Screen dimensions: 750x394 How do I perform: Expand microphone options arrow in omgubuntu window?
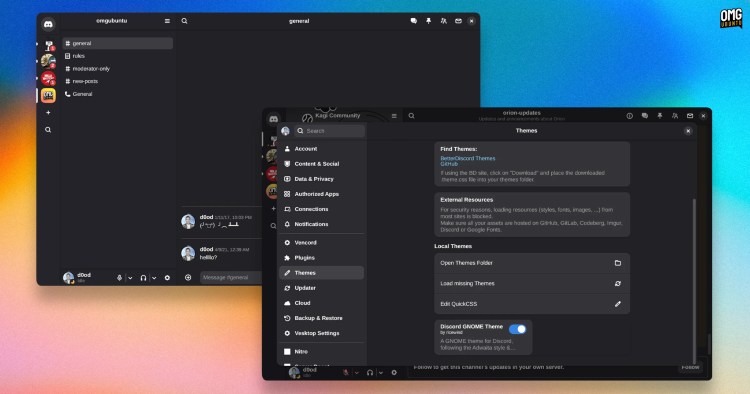click(130, 278)
